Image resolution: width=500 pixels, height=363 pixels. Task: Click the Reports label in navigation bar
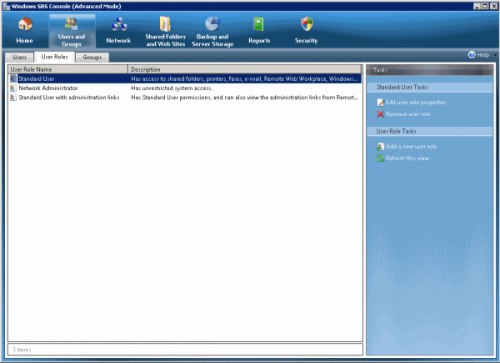click(x=259, y=41)
